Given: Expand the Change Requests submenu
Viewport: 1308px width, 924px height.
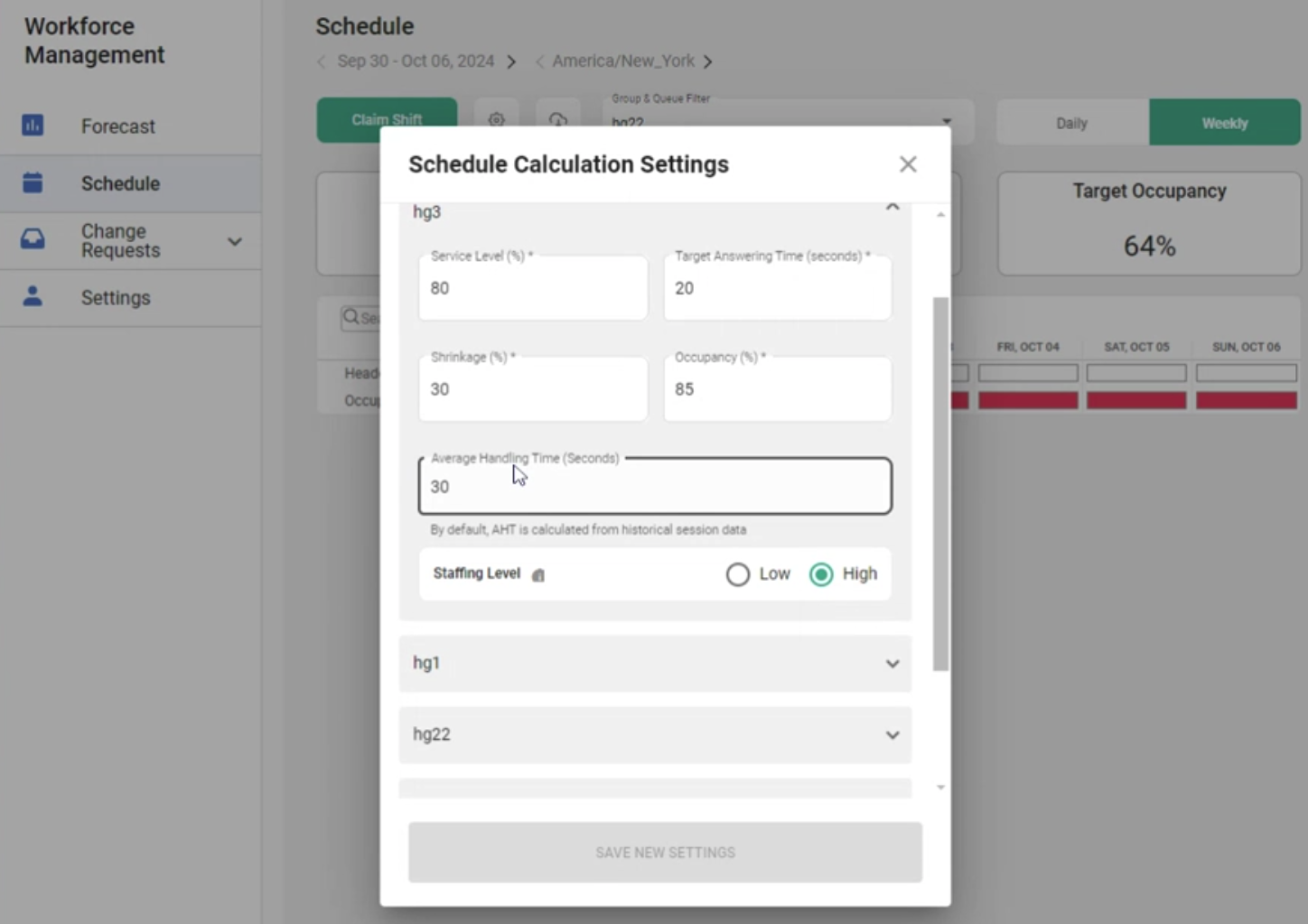Looking at the screenshot, I should coord(235,241).
